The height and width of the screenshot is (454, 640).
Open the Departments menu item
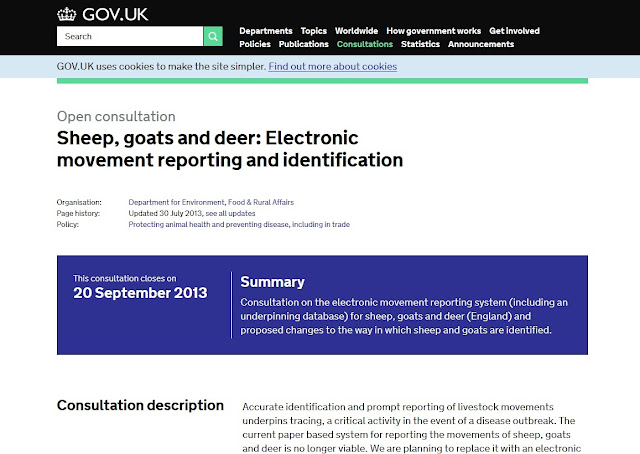coord(266,31)
